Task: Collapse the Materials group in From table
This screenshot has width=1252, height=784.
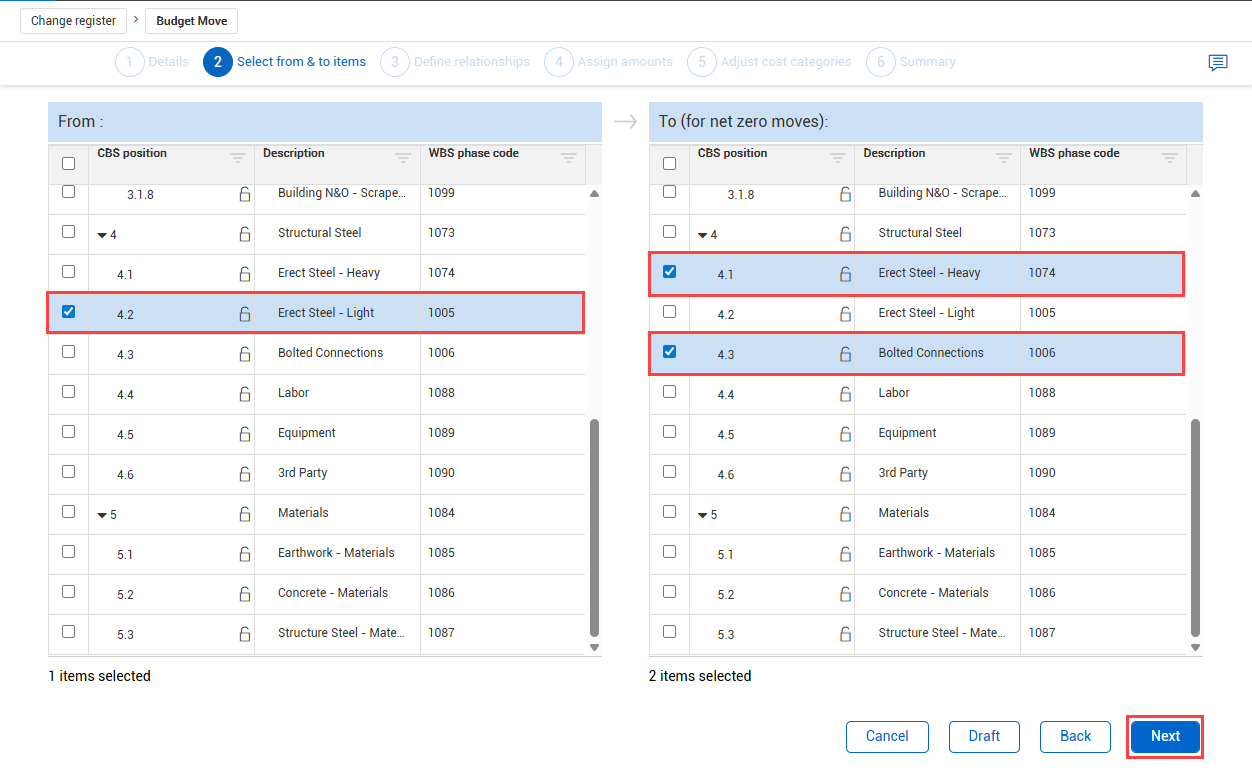Action: (x=102, y=515)
